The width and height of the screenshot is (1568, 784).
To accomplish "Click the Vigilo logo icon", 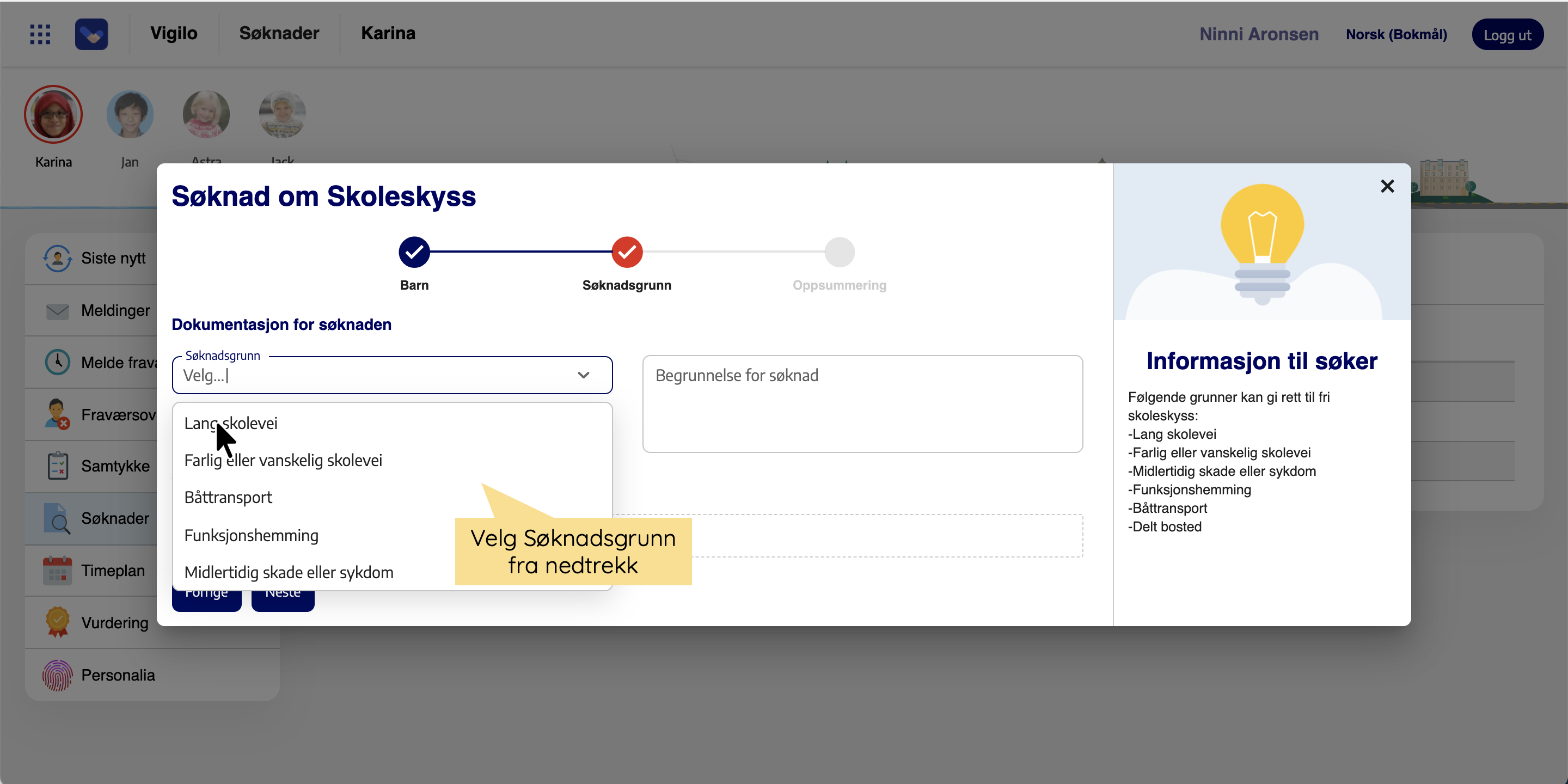I will tap(91, 34).
